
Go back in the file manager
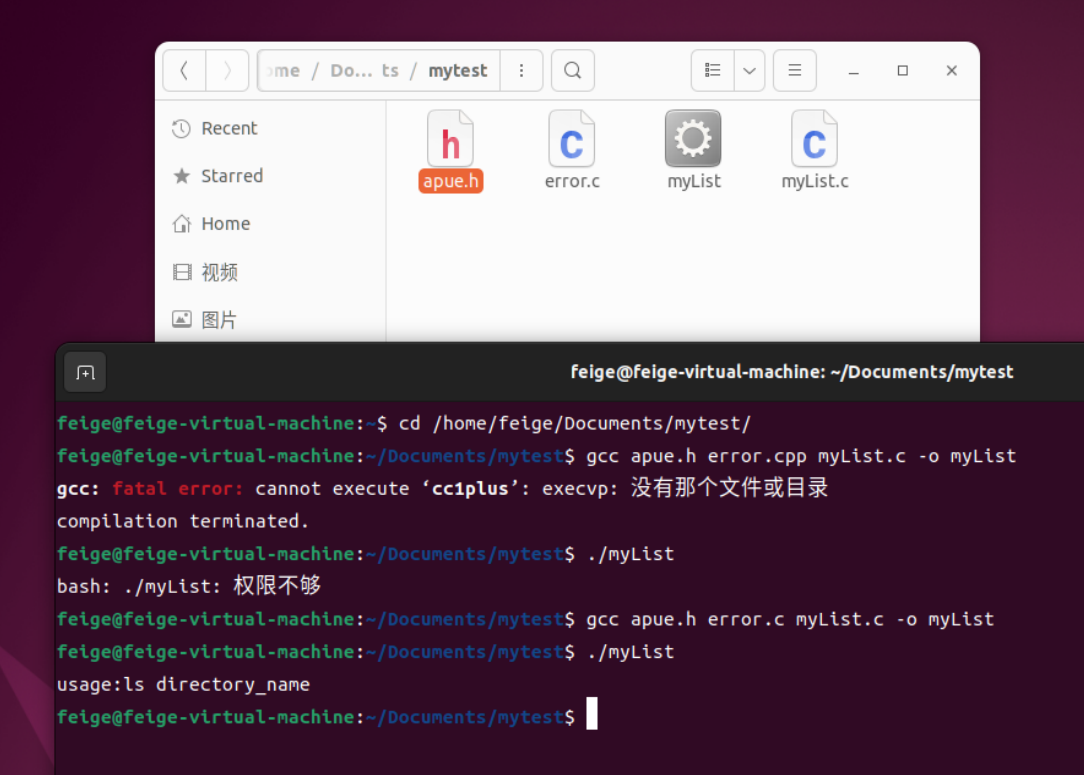pos(184,71)
